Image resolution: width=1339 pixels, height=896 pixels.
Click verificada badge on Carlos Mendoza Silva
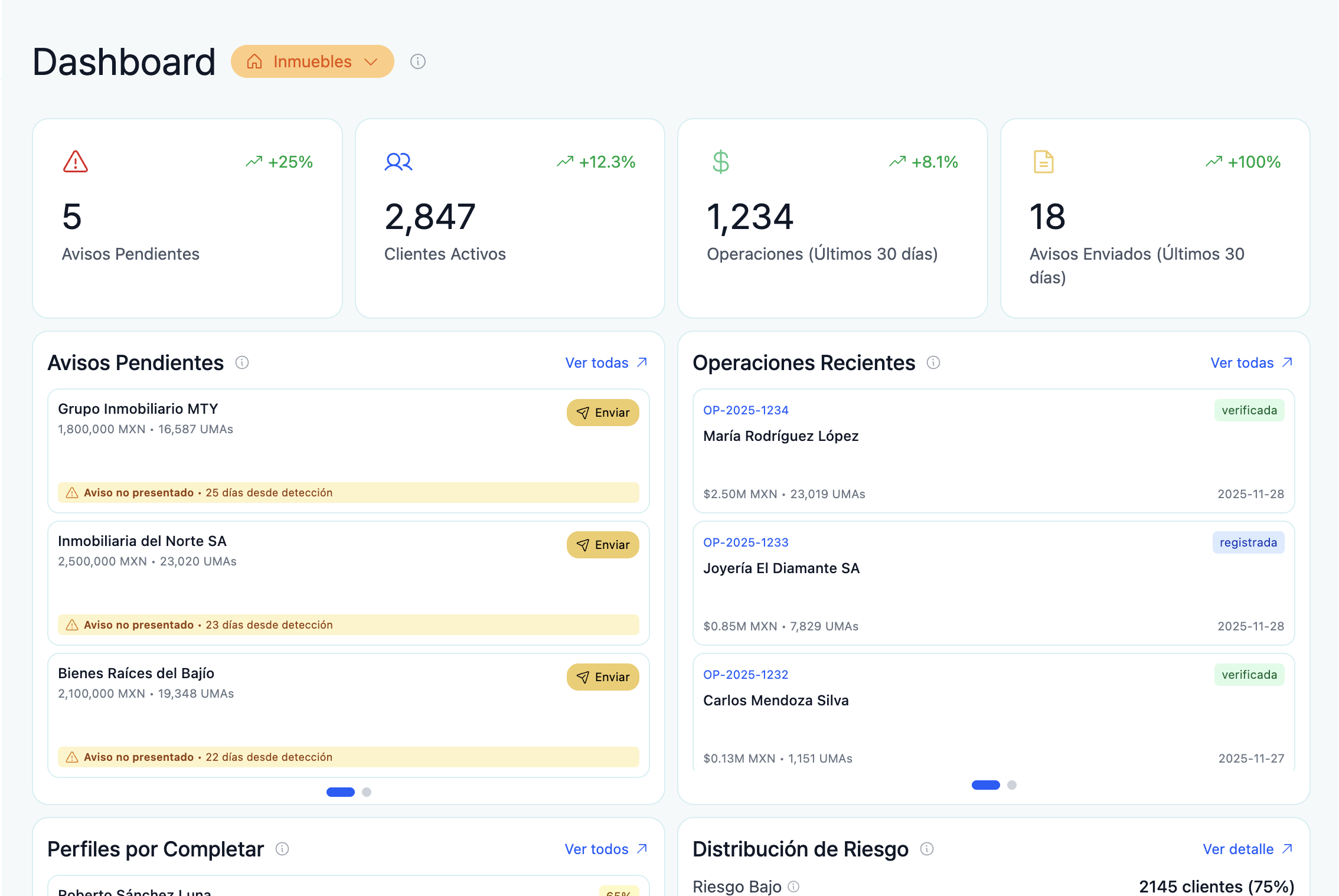(x=1249, y=675)
